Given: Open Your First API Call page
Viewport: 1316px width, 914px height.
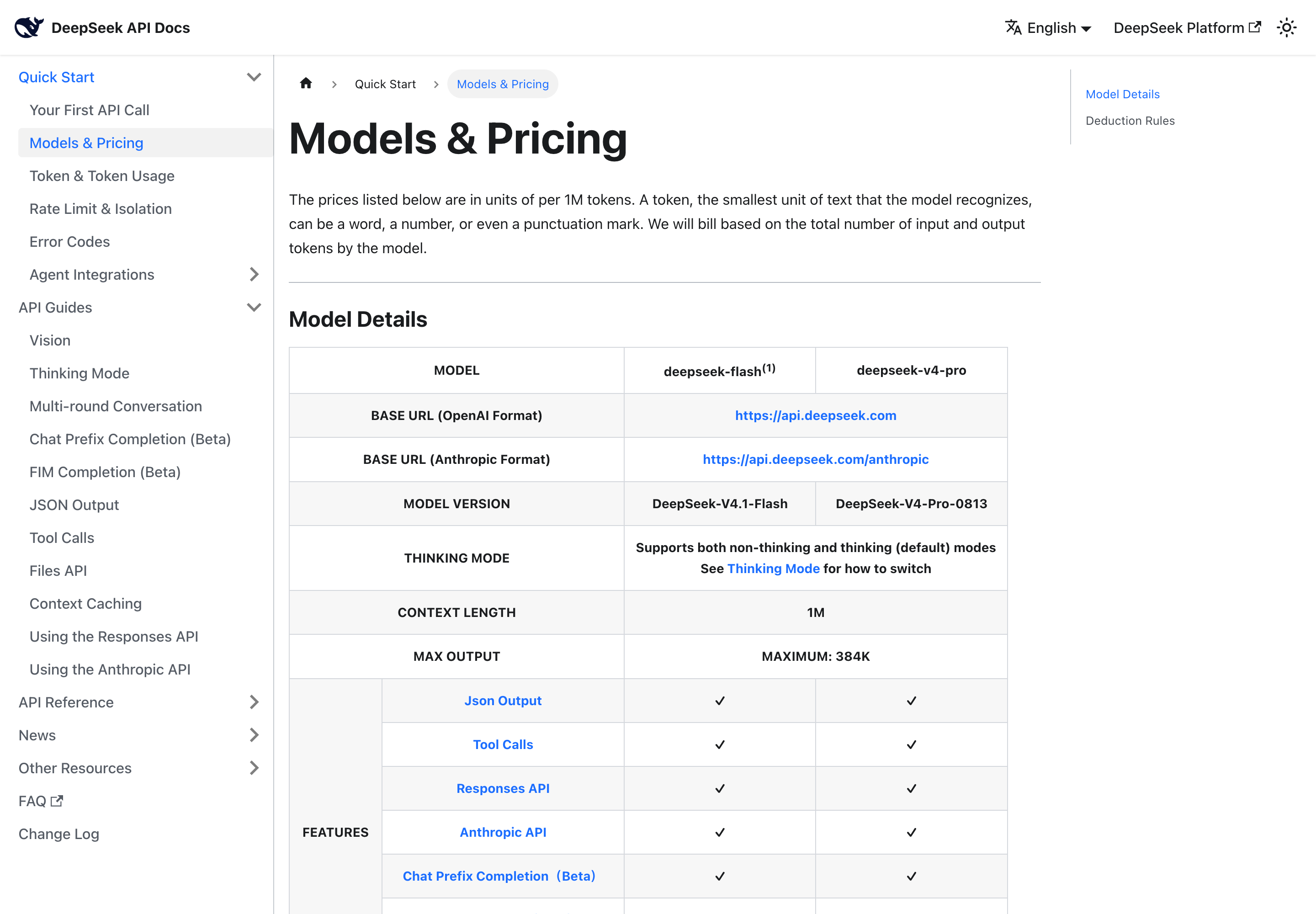Looking at the screenshot, I should click(x=90, y=110).
